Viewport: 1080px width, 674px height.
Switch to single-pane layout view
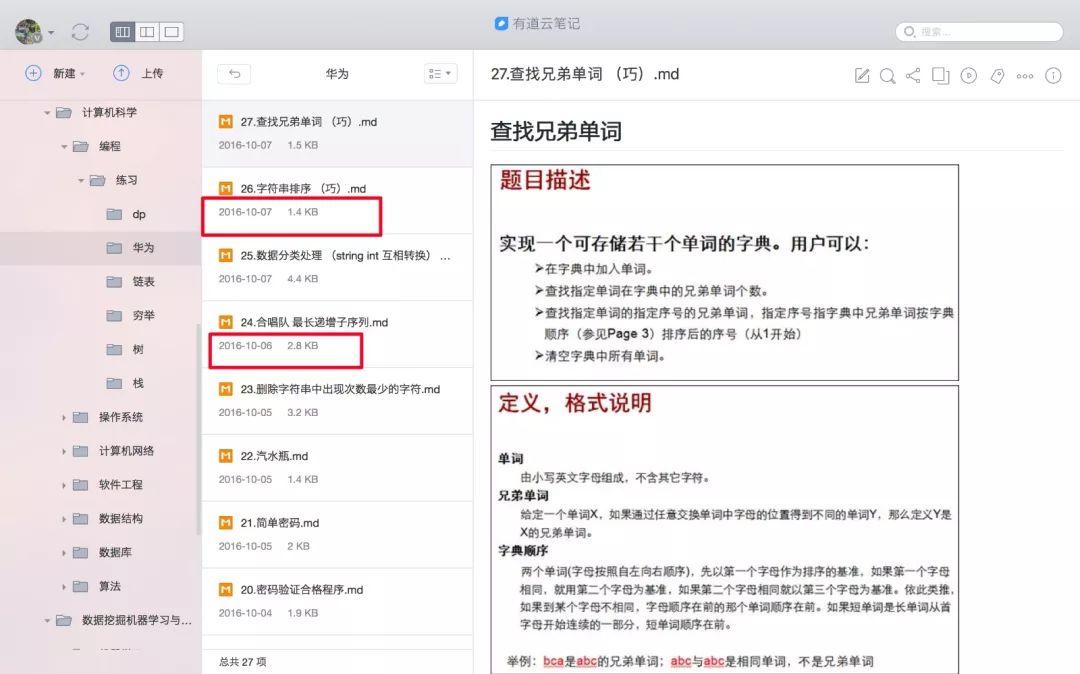(x=171, y=32)
